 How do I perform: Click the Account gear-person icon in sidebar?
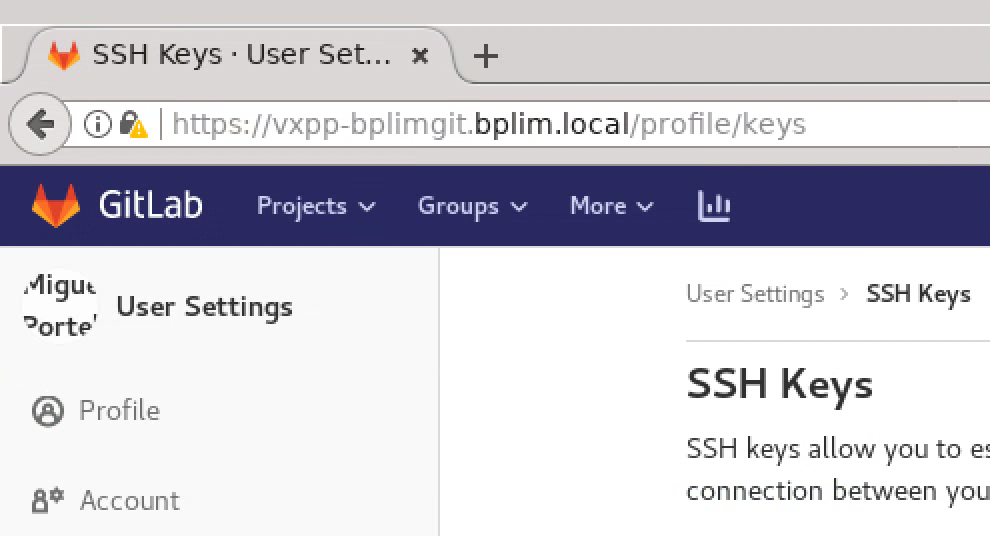[47, 501]
